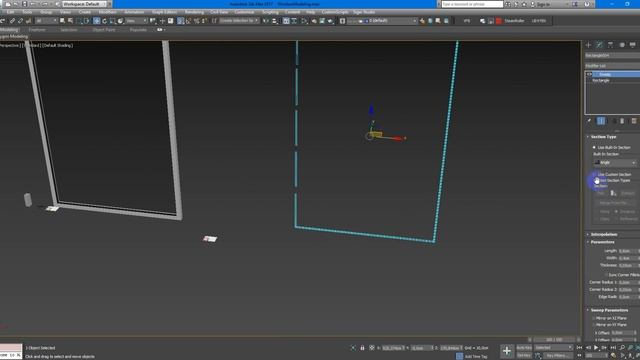Activate the Select Object tool
This screenshot has width=640, height=360.
click(x=62, y=21)
